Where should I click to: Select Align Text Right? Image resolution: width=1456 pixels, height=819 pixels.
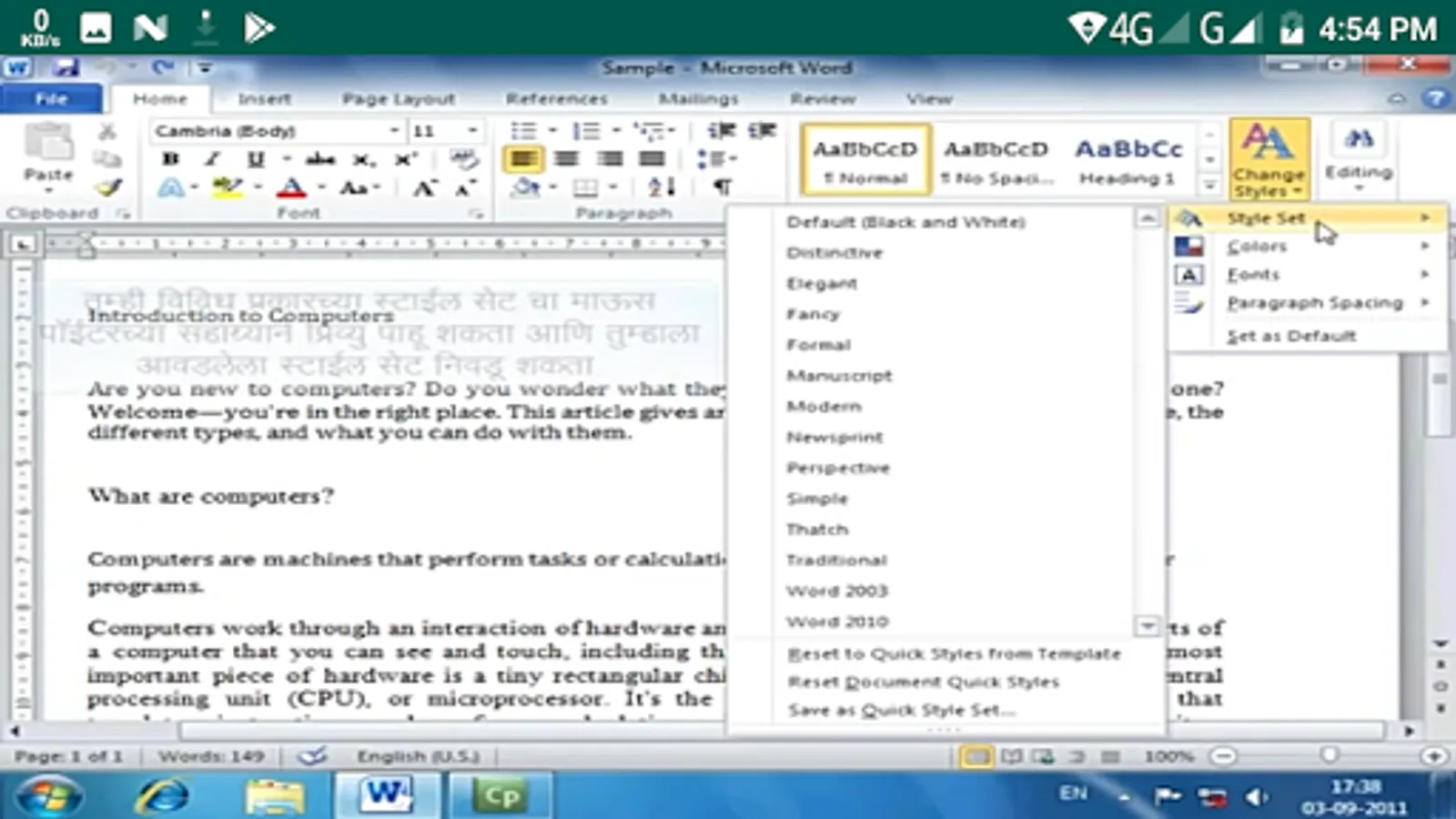coord(610,159)
